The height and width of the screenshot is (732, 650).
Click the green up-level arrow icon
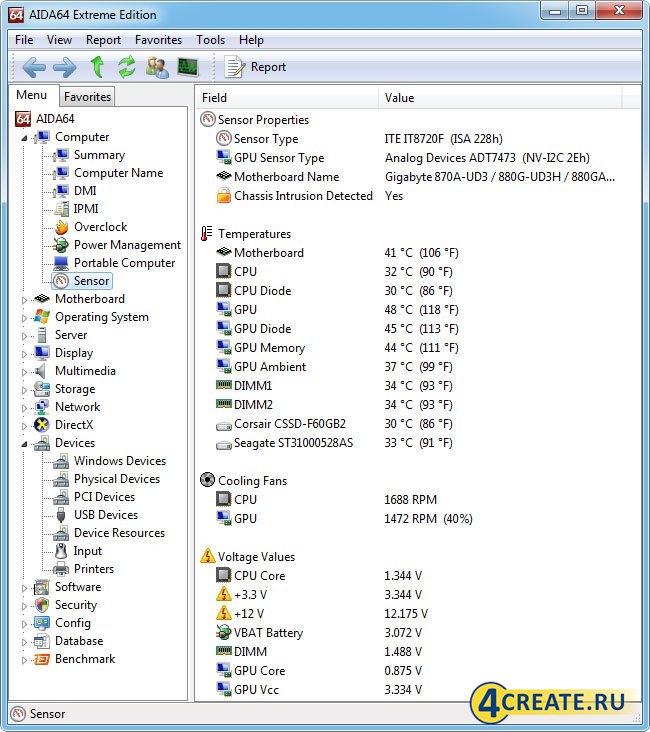pos(97,67)
